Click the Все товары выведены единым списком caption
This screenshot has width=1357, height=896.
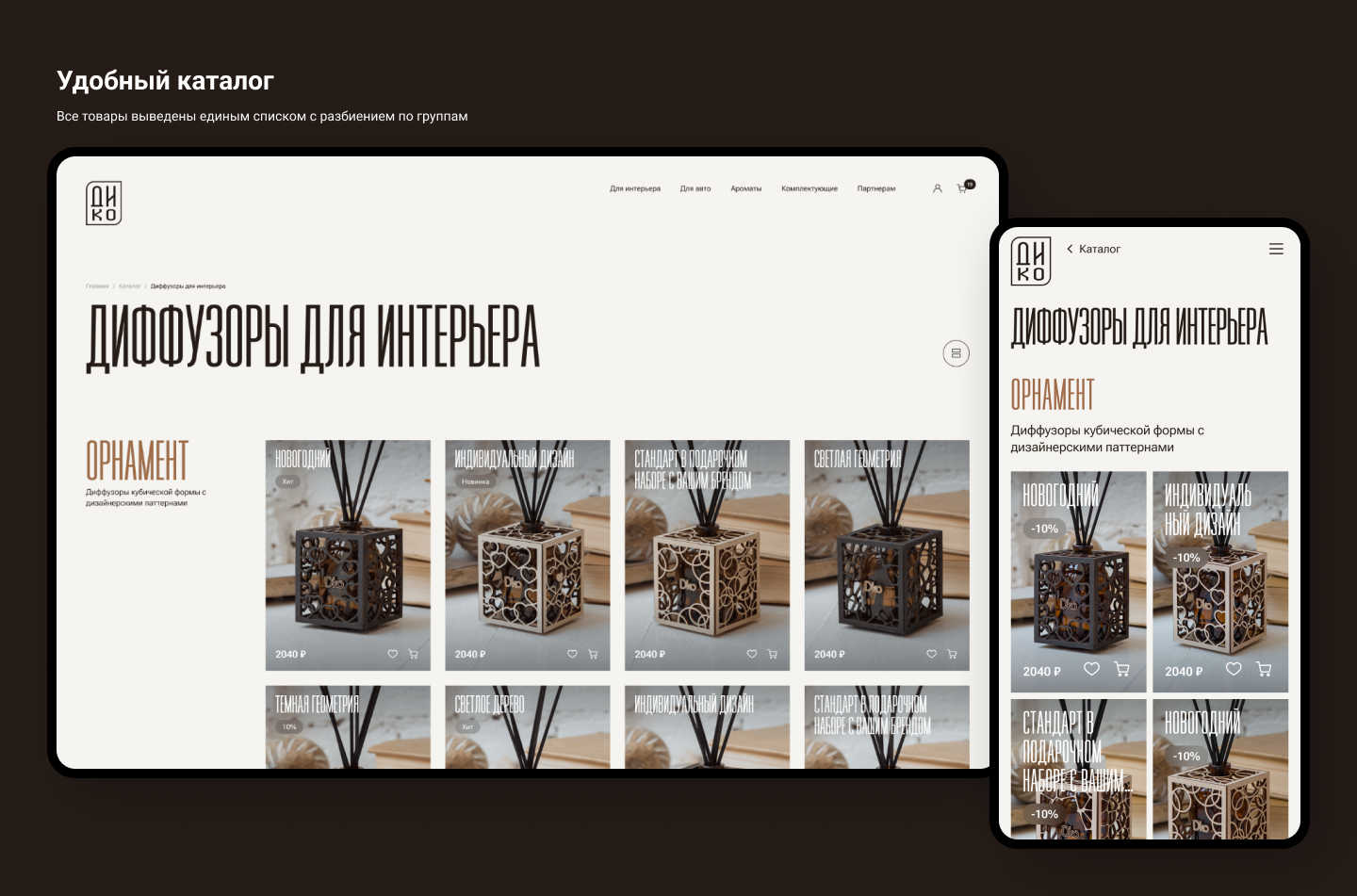(x=262, y=117)
